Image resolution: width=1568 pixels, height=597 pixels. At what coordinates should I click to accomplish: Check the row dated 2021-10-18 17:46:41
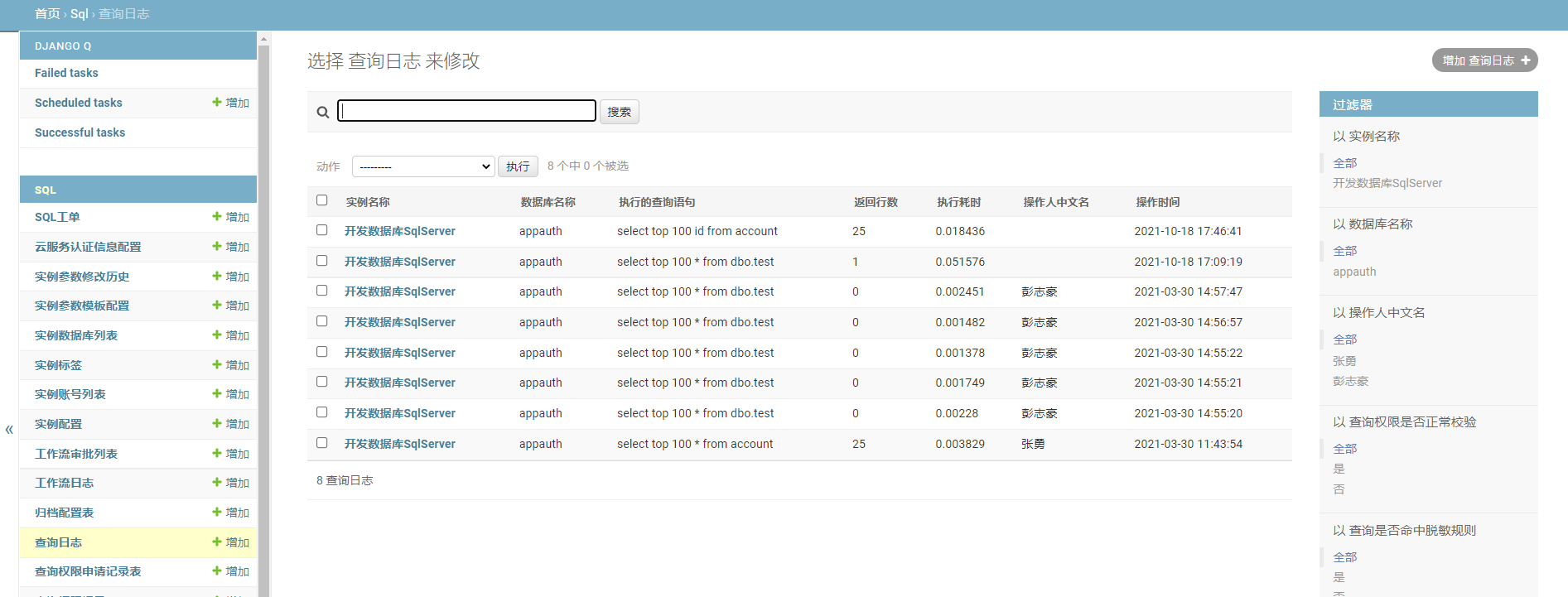(322, 230)
